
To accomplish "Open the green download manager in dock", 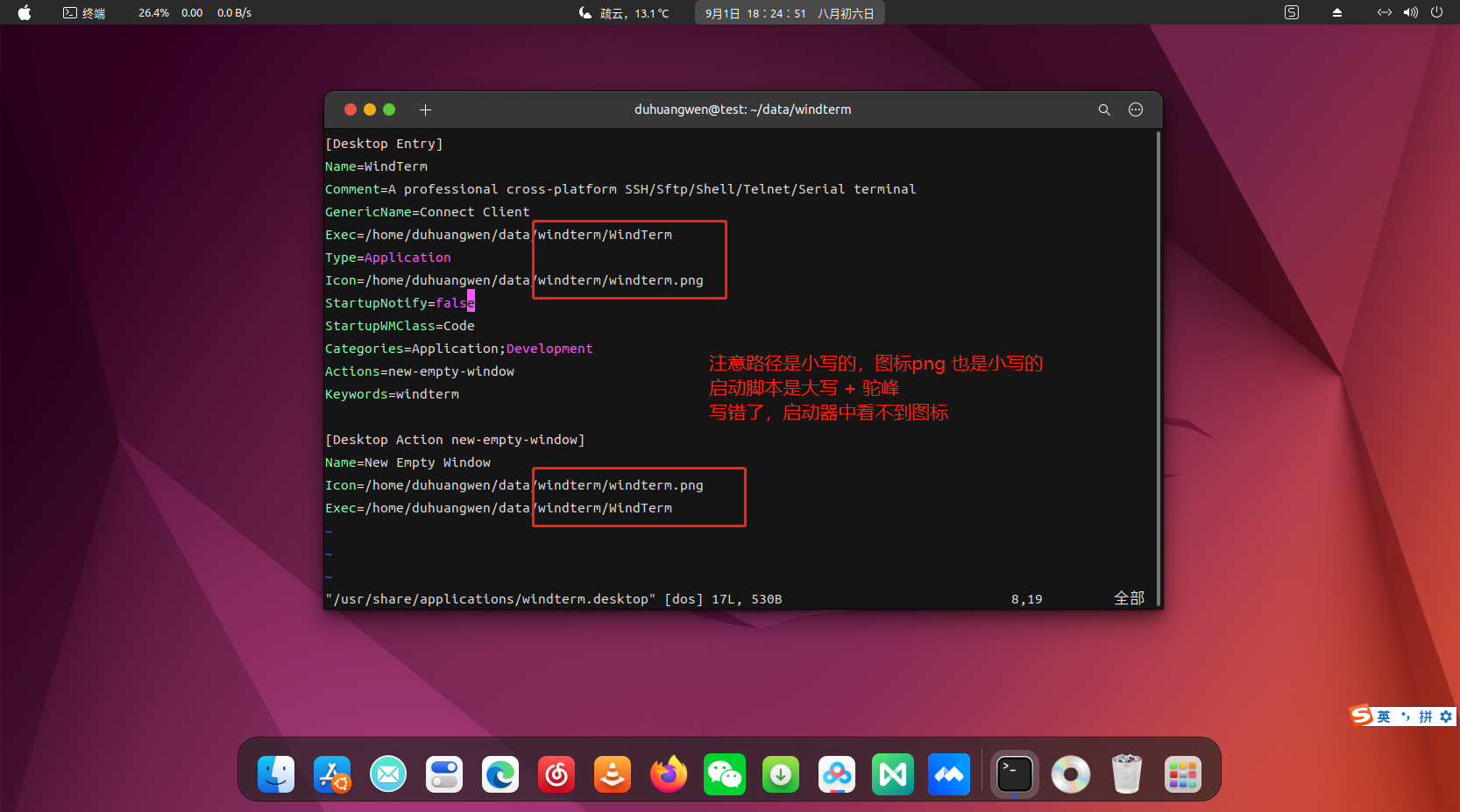I will (x=781, y=774).
